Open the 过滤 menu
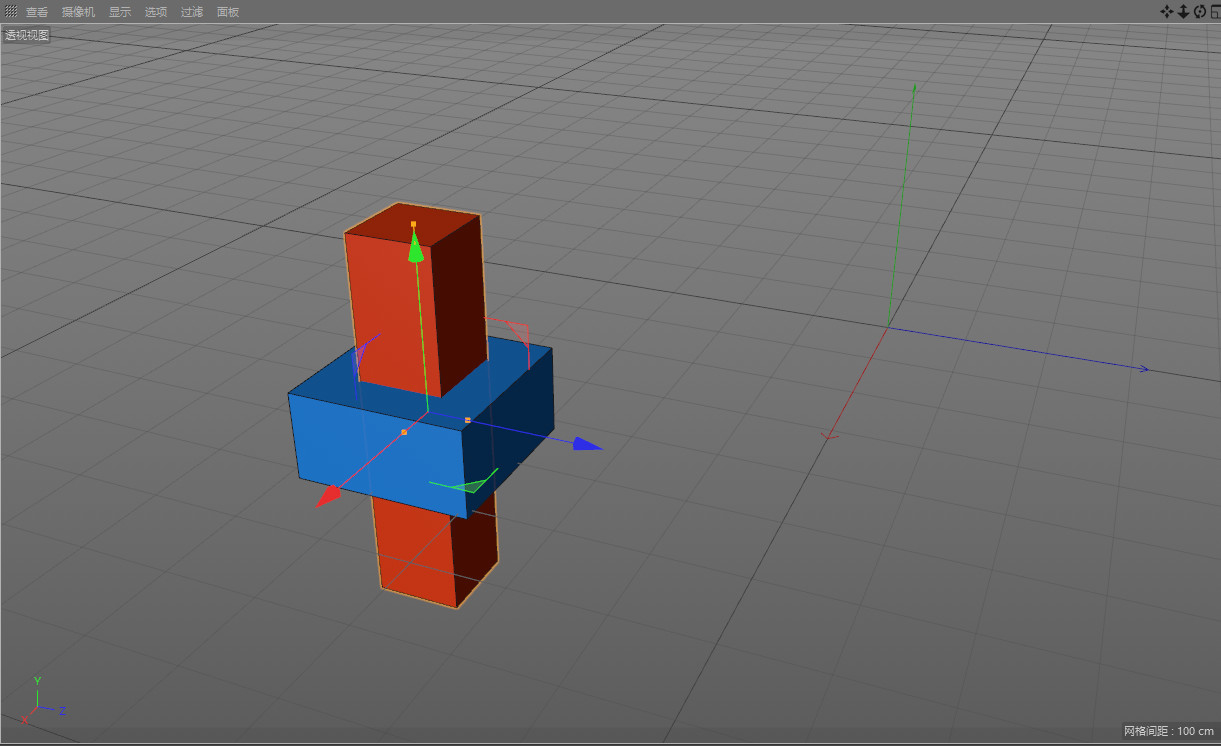Image resolution: width=1221 pixels, height=746 pixels. (x=192, y=12)
